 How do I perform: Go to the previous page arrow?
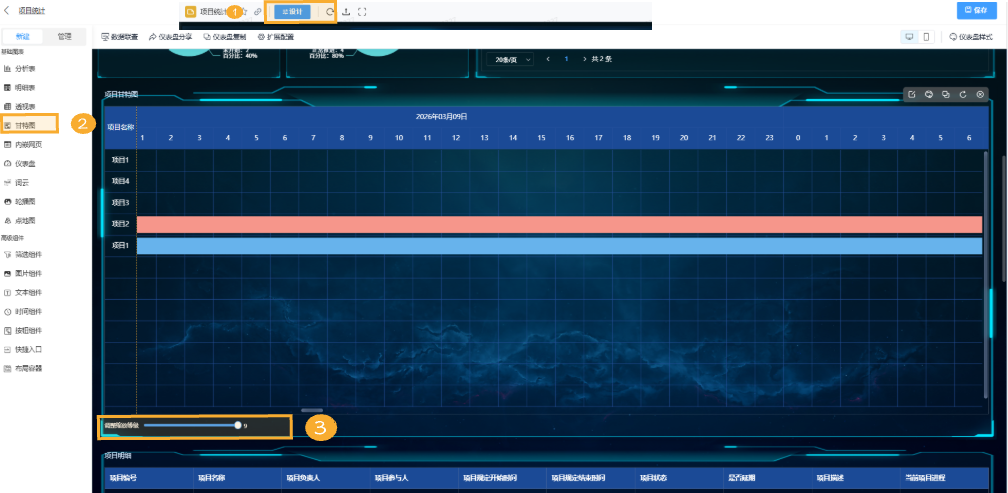coord(548,60)
